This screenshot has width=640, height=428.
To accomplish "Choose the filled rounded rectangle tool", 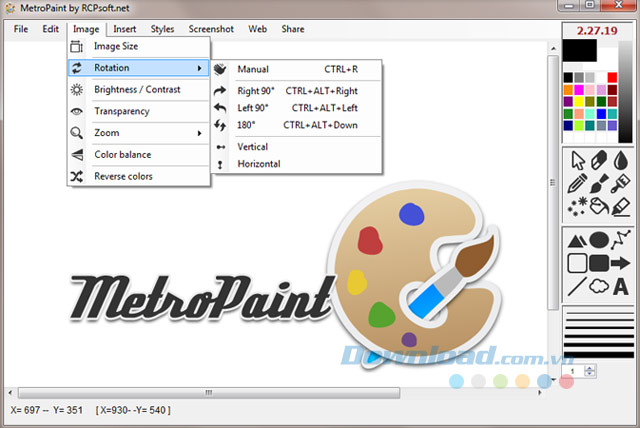I will point(599,263).
